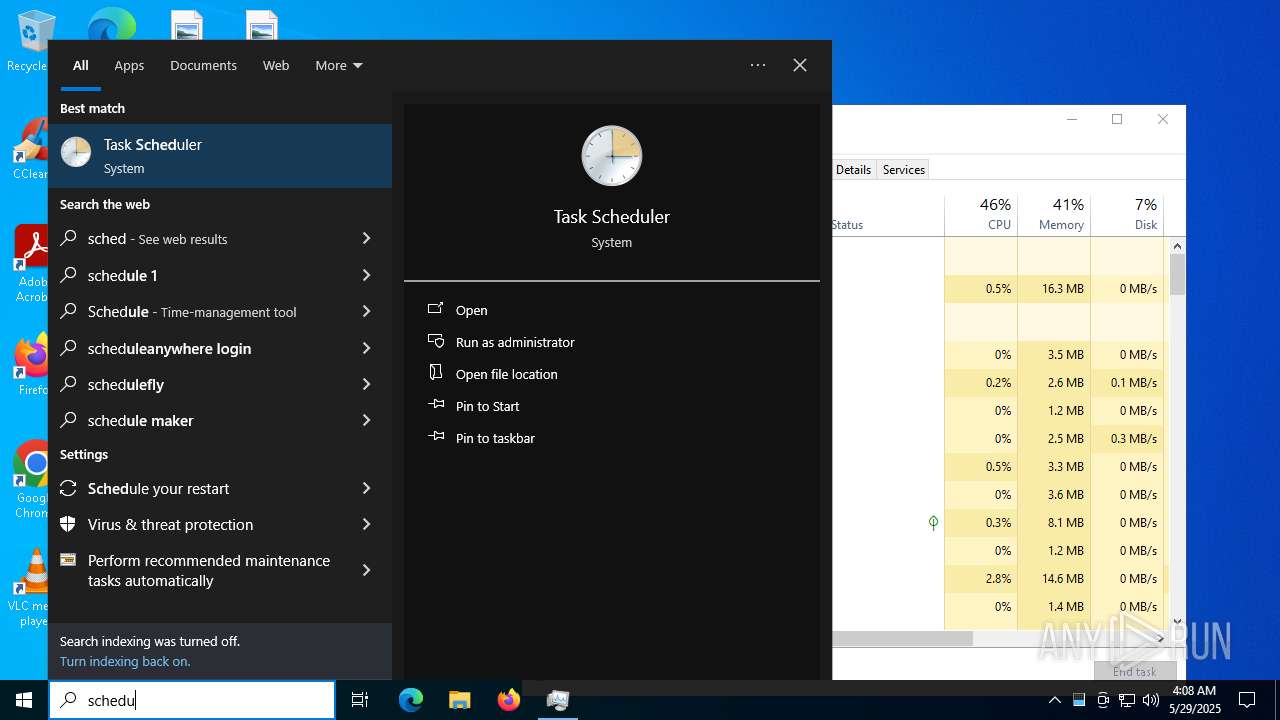Expand 'scheduleanywhere login' suggestion arrow
Screen dimensions: 1280x720
click(366, 348)
